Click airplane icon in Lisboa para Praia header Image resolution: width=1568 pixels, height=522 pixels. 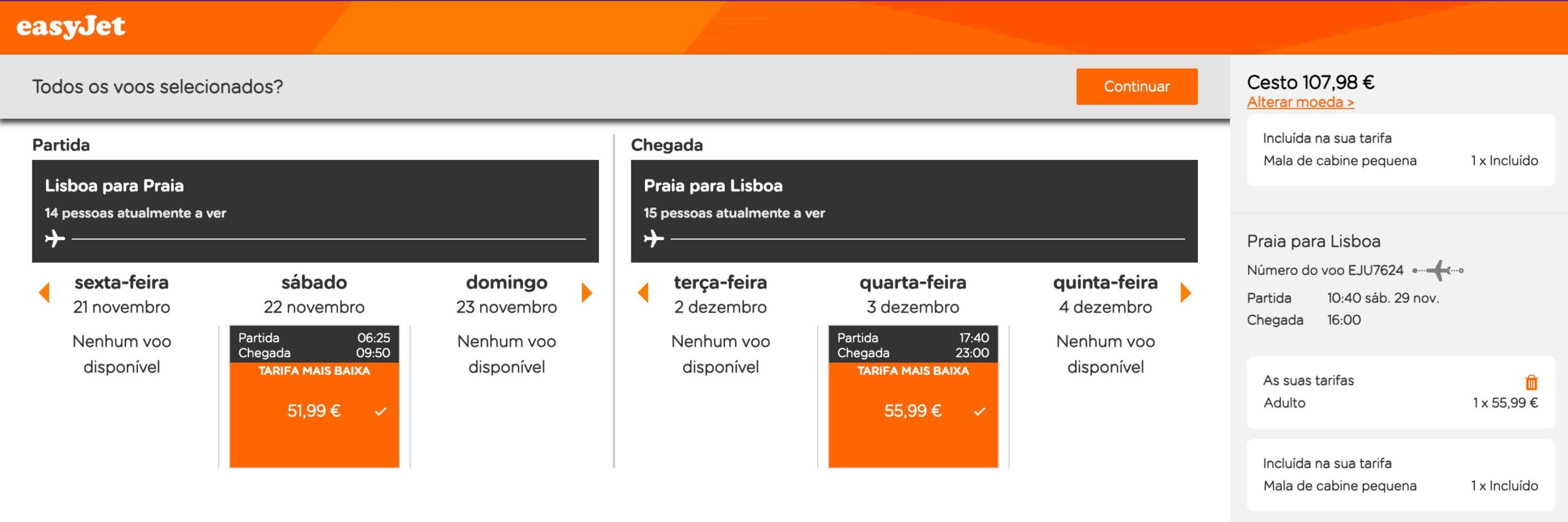click(x=55, y=238)
